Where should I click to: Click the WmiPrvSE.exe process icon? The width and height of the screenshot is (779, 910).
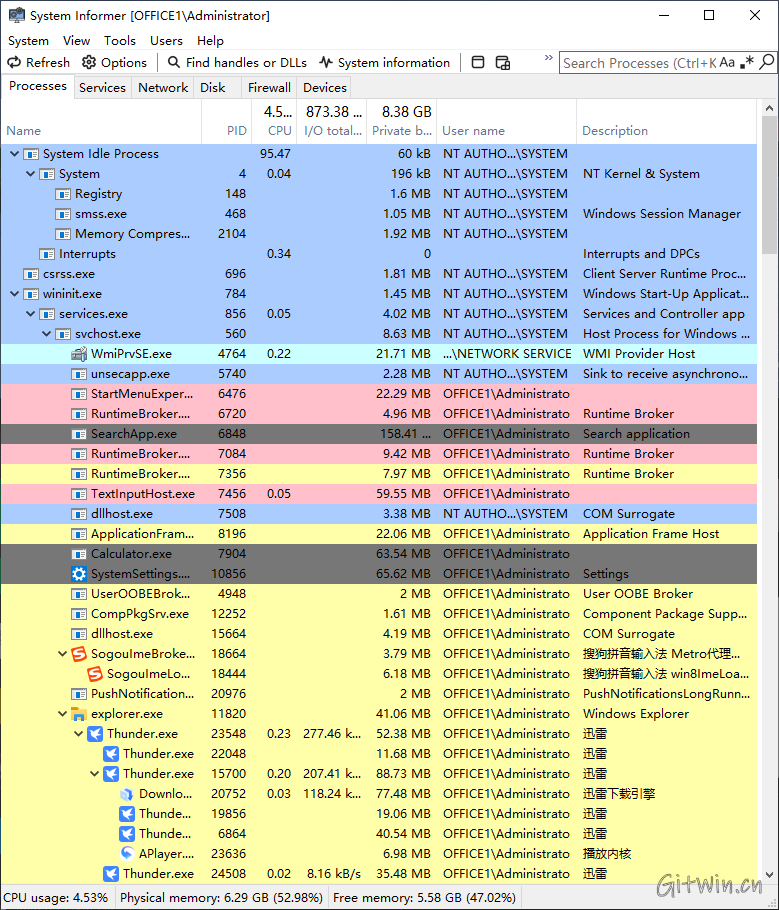pyautogui.click(x=79, y=353)
